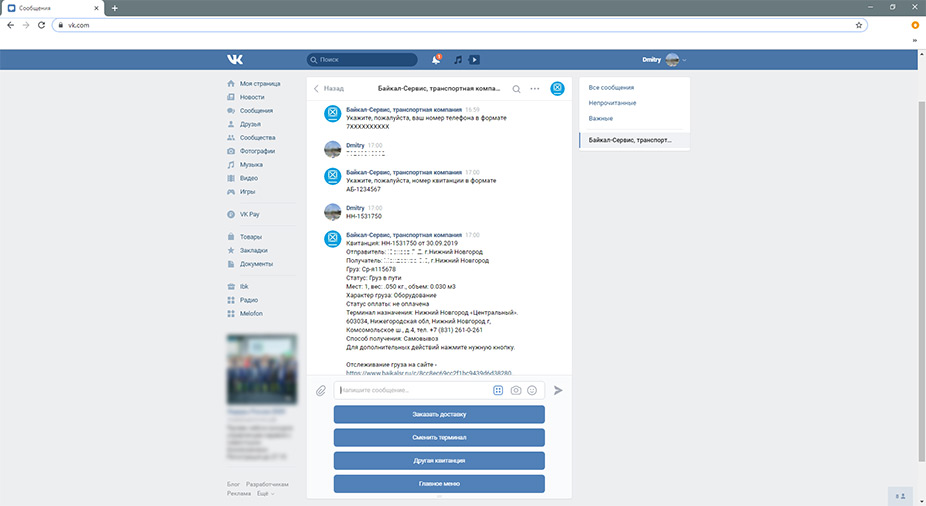926x506 pixels.
Task: Go back with the 'Назад' link
Action: tap(328, 89)
